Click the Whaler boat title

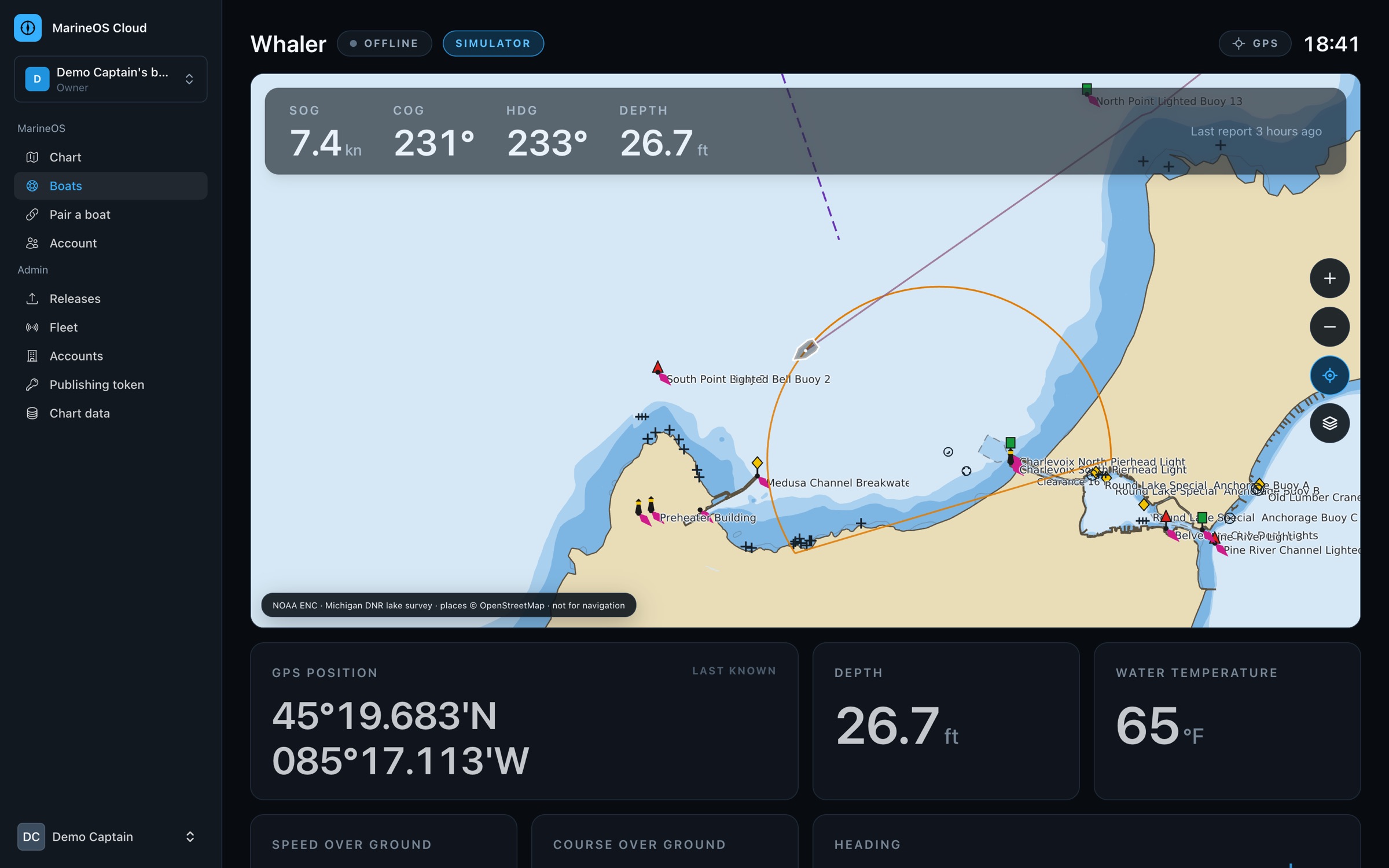point(288,44)
